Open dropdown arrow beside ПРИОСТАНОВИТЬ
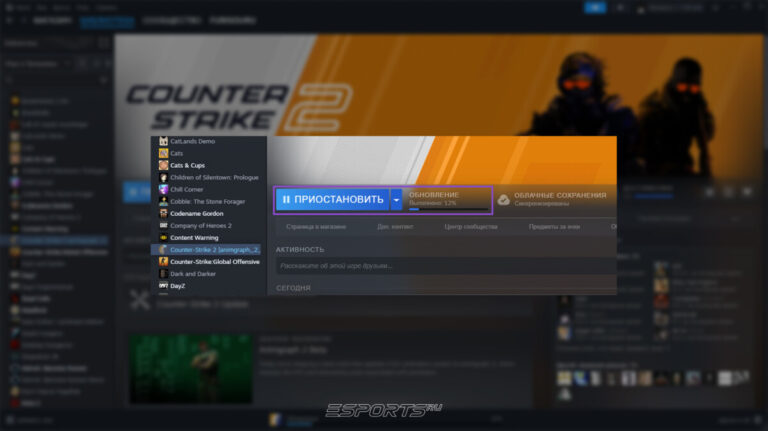The image size is (768, 431). [x=396, y=200]
